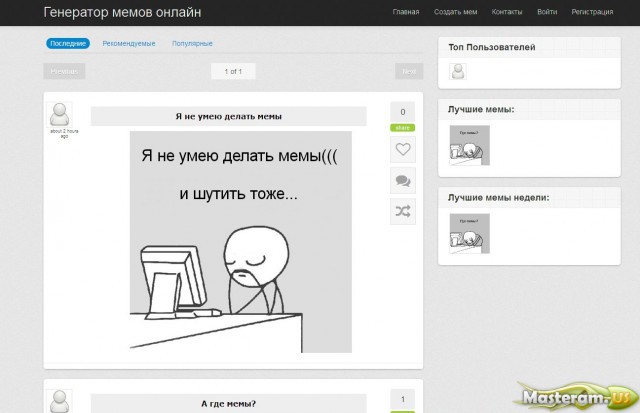The width and height of the screenshot is (640, 413).
Task: Open the thumbnail under Лучшие мемы
Action: point(469,145)
